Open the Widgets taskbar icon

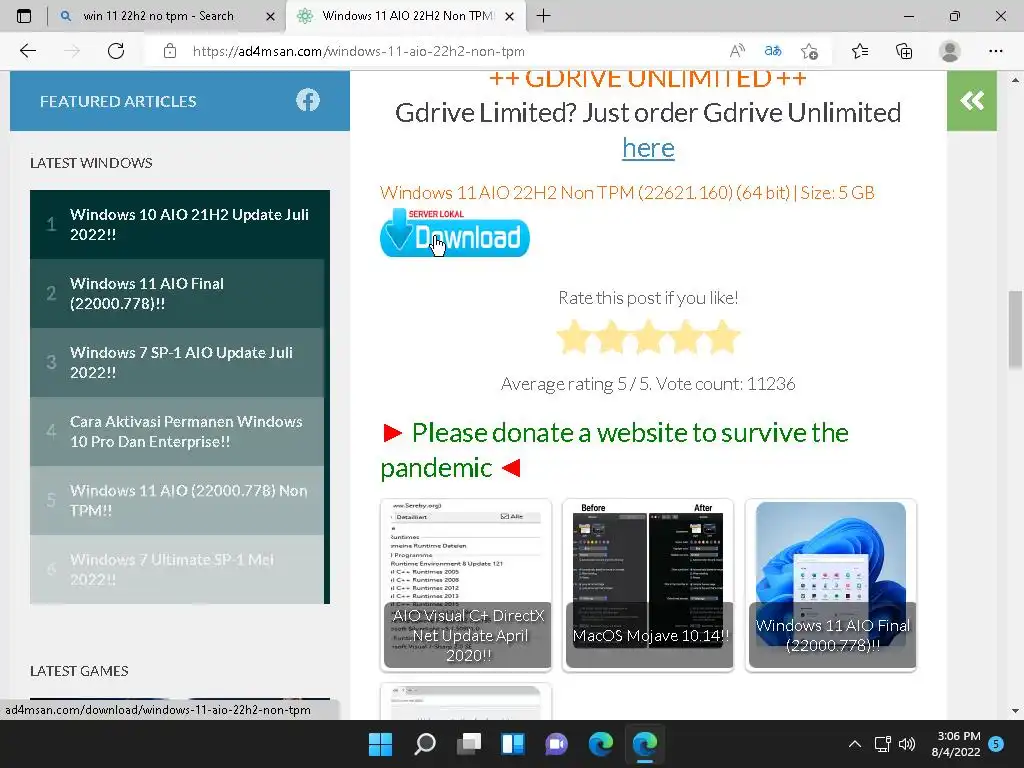513,744
